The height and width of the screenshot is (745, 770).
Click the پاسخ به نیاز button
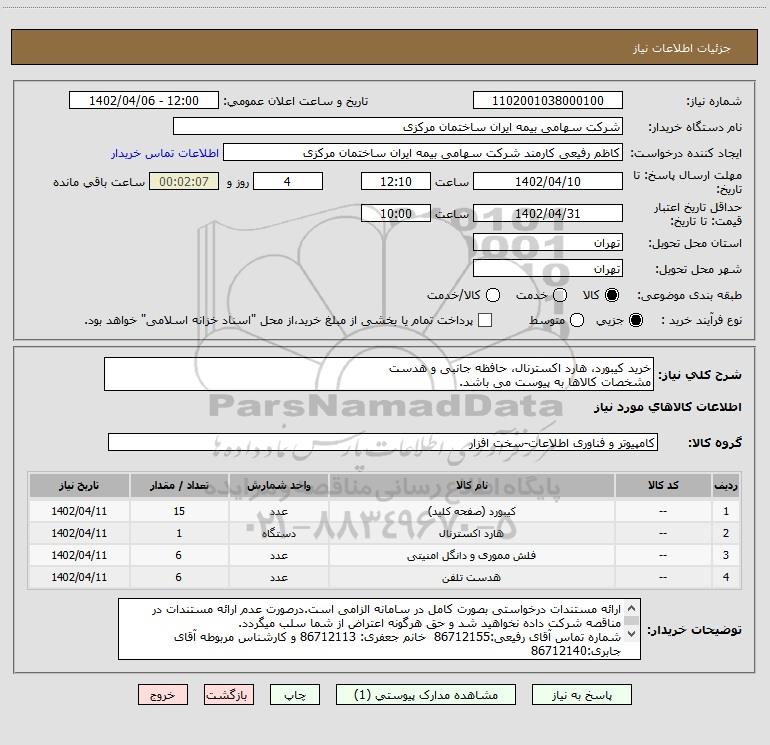[582, 695]
